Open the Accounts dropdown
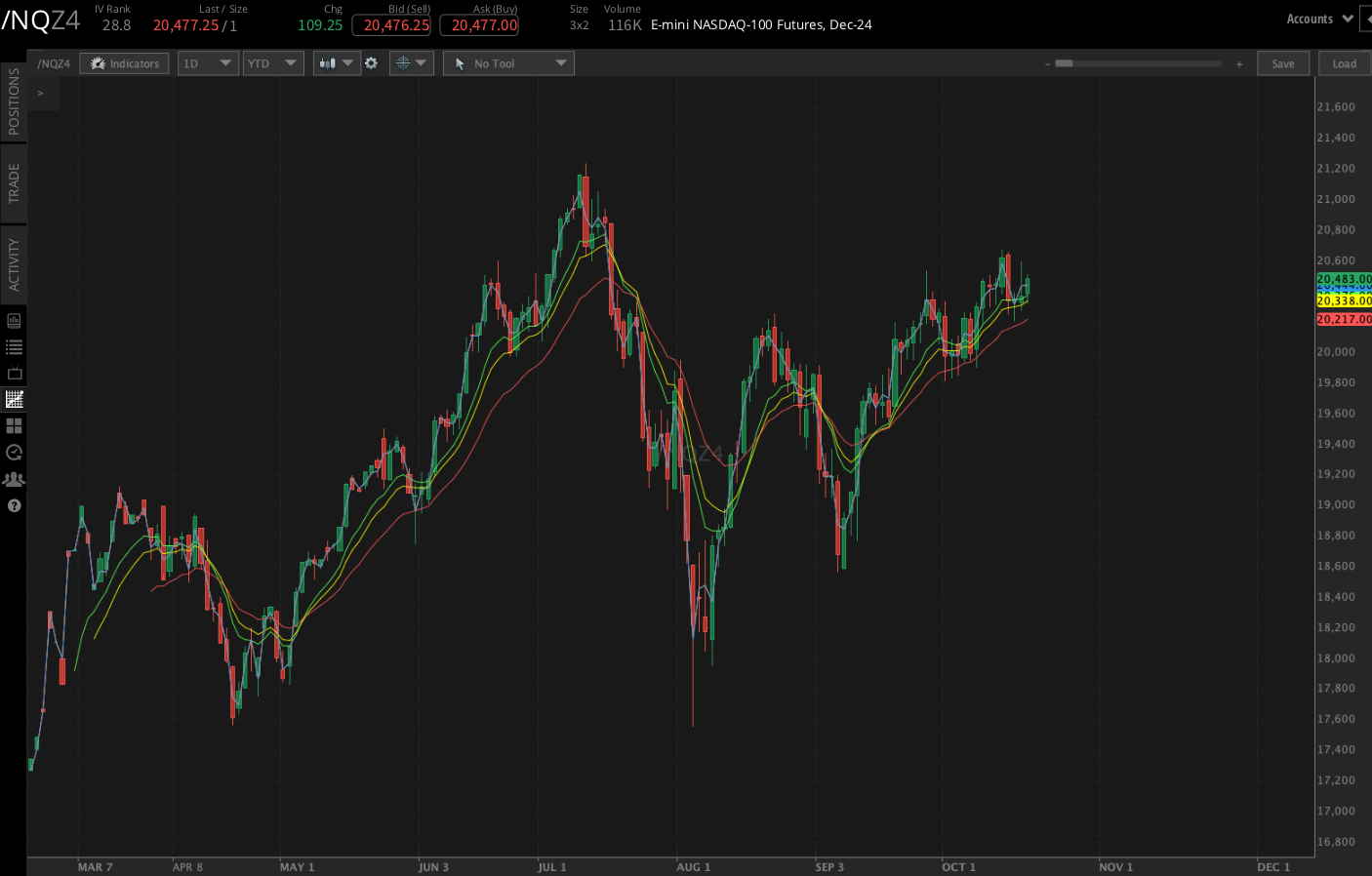Screen dimensions: 1372x876 (x=1319, y=18)
